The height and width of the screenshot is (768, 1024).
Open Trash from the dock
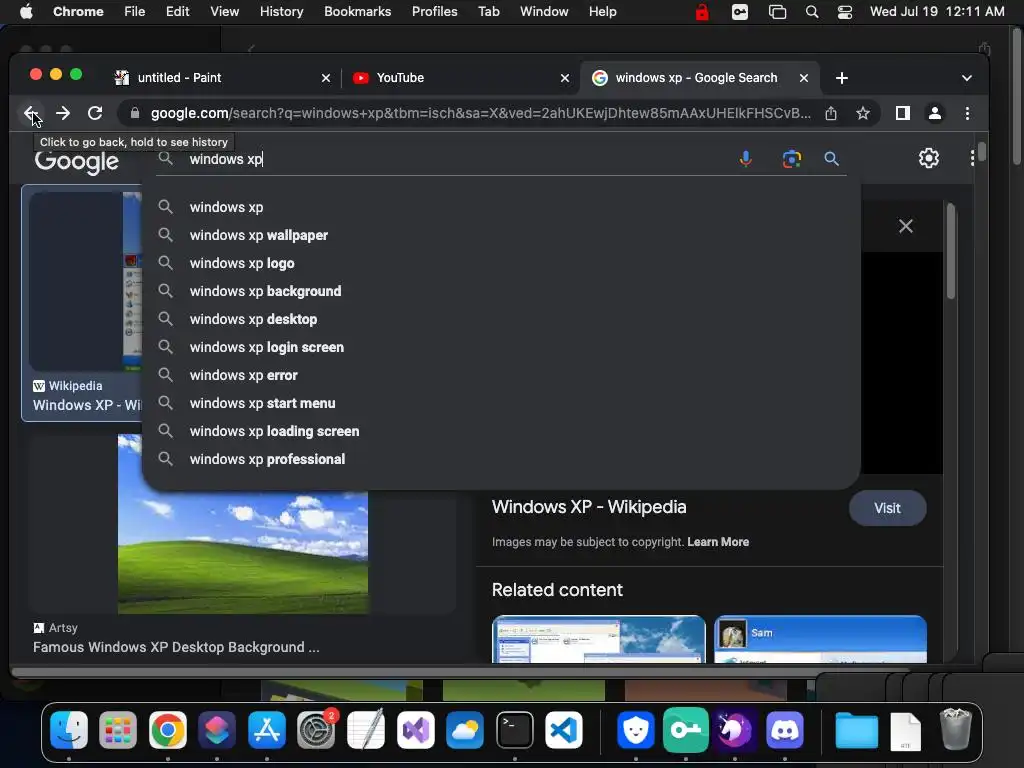click(x=955, y=730)
